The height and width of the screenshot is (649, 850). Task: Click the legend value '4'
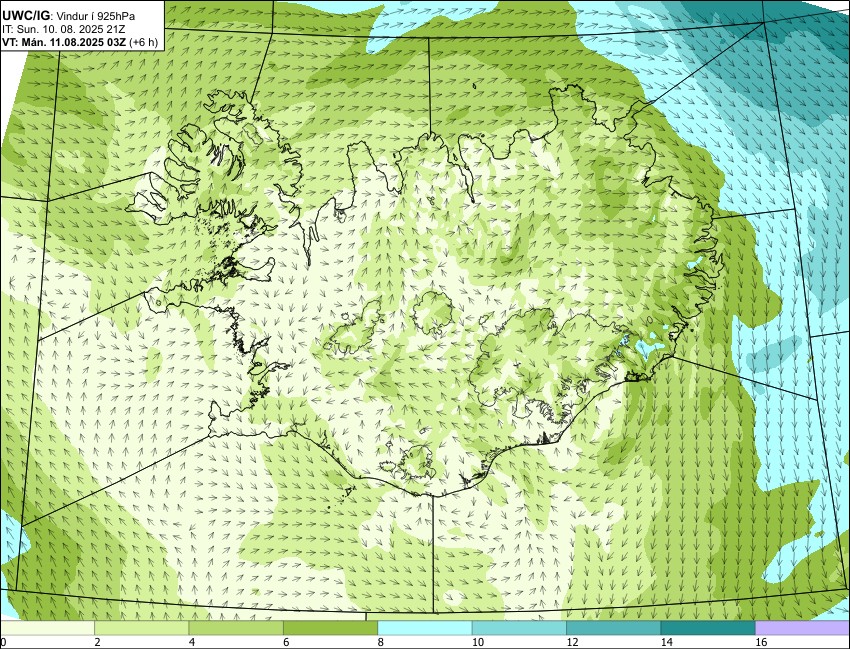(191, 642)
